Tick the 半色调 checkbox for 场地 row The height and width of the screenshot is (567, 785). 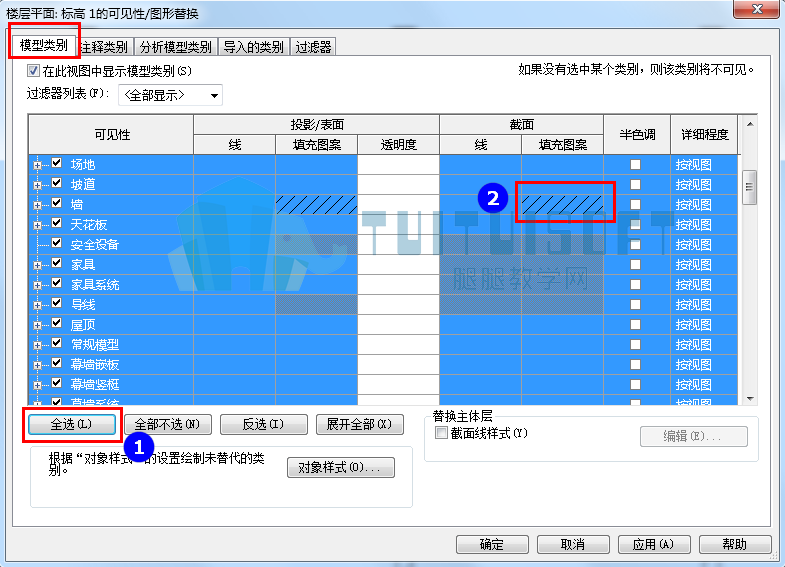click(x=635, y=165)
